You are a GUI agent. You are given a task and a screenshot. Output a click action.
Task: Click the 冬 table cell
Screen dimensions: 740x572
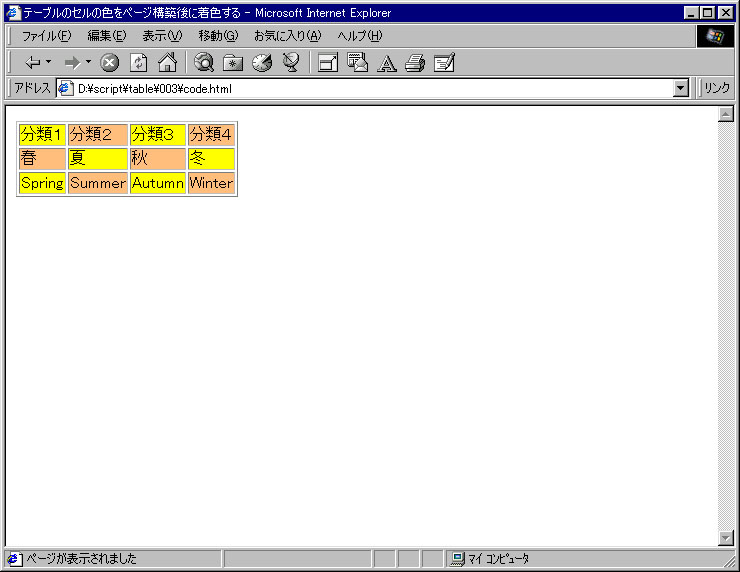[x=211, y=159]
